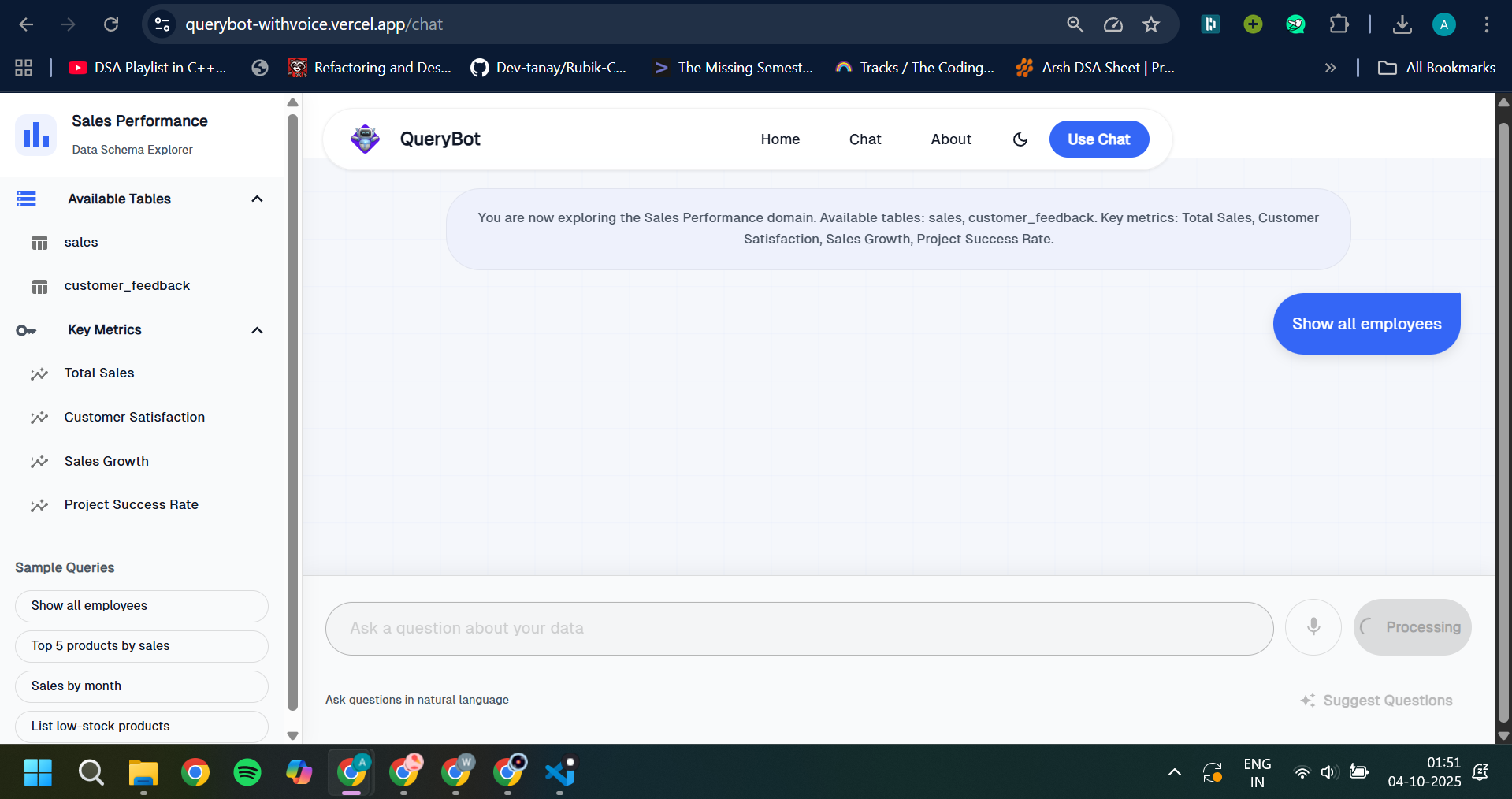
Task: Click the key icon beside Key Metrics
Action: point(26,330)
